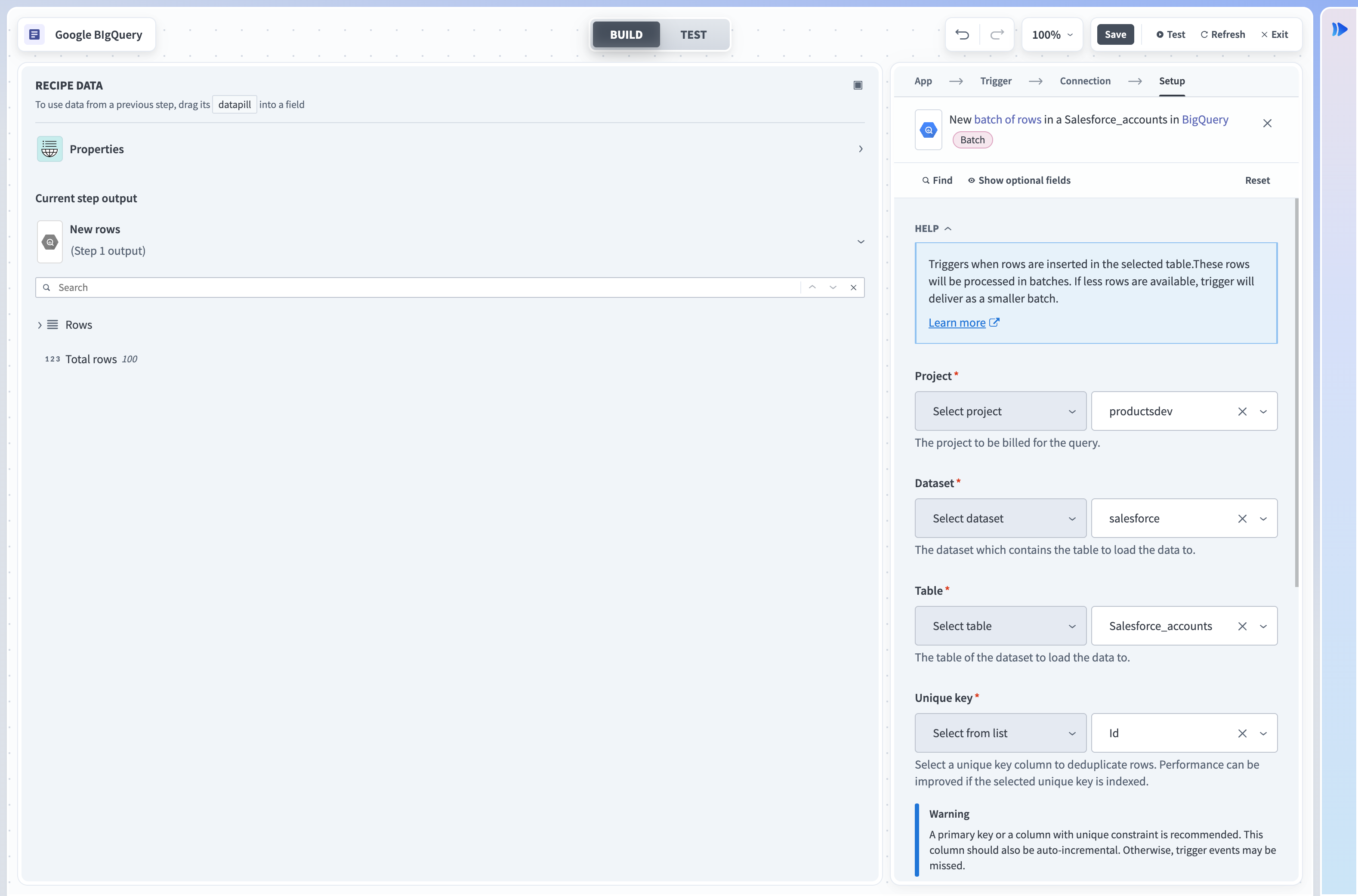Go to the Connection step tab
This screenshot has height=896, width=1358.
point(1085,81)
